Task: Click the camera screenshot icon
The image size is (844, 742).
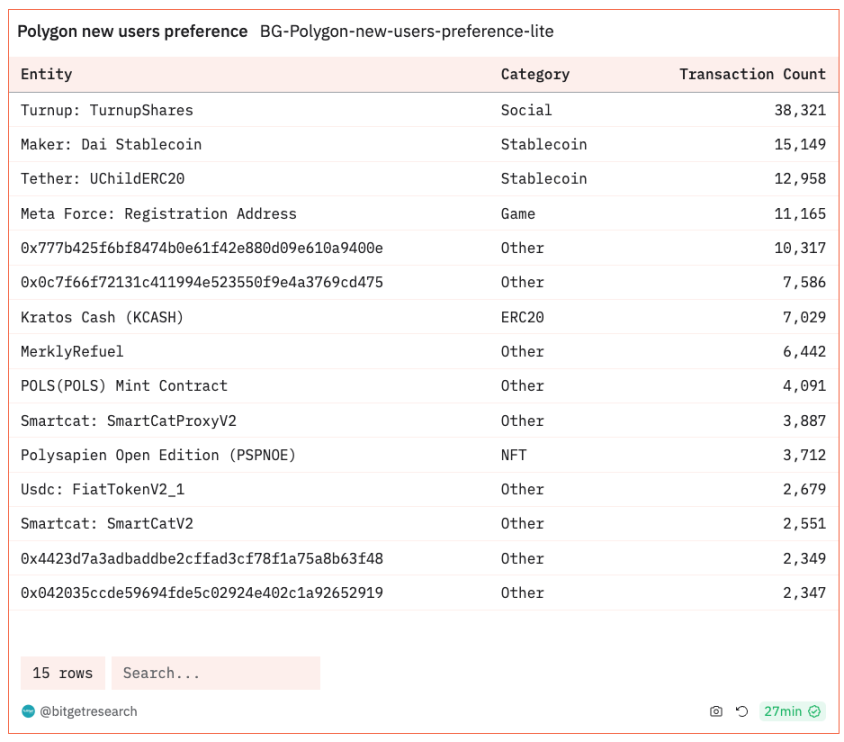Action: [716, 711]
